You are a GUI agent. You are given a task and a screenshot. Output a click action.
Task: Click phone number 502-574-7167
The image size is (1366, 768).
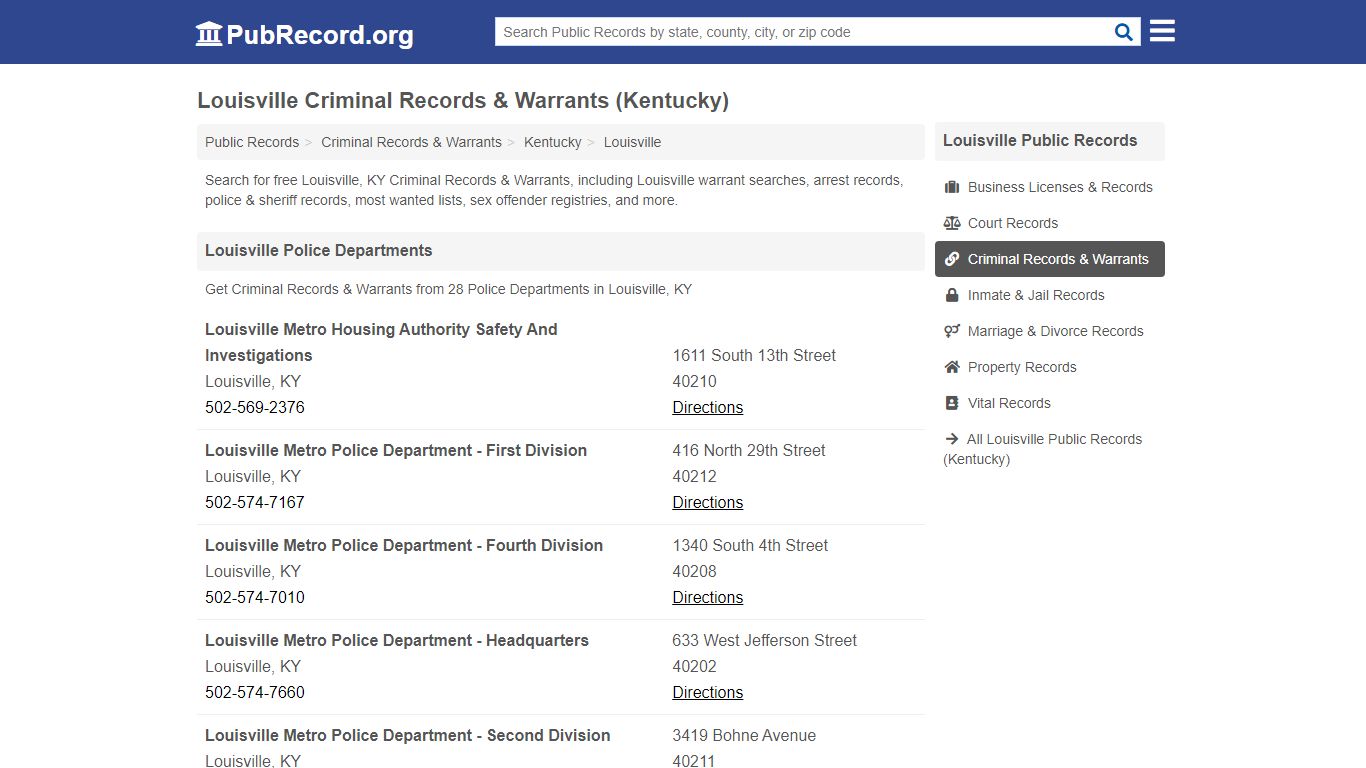(255, 502)
